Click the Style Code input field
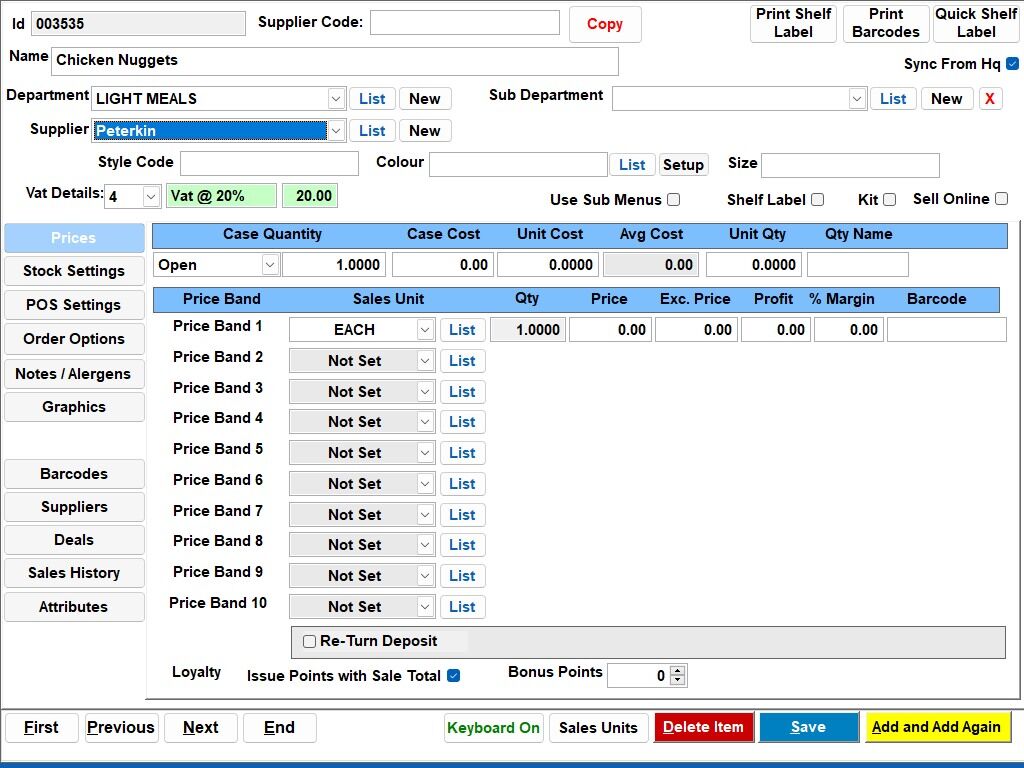 pyautogui.click(x=269, y=164)
